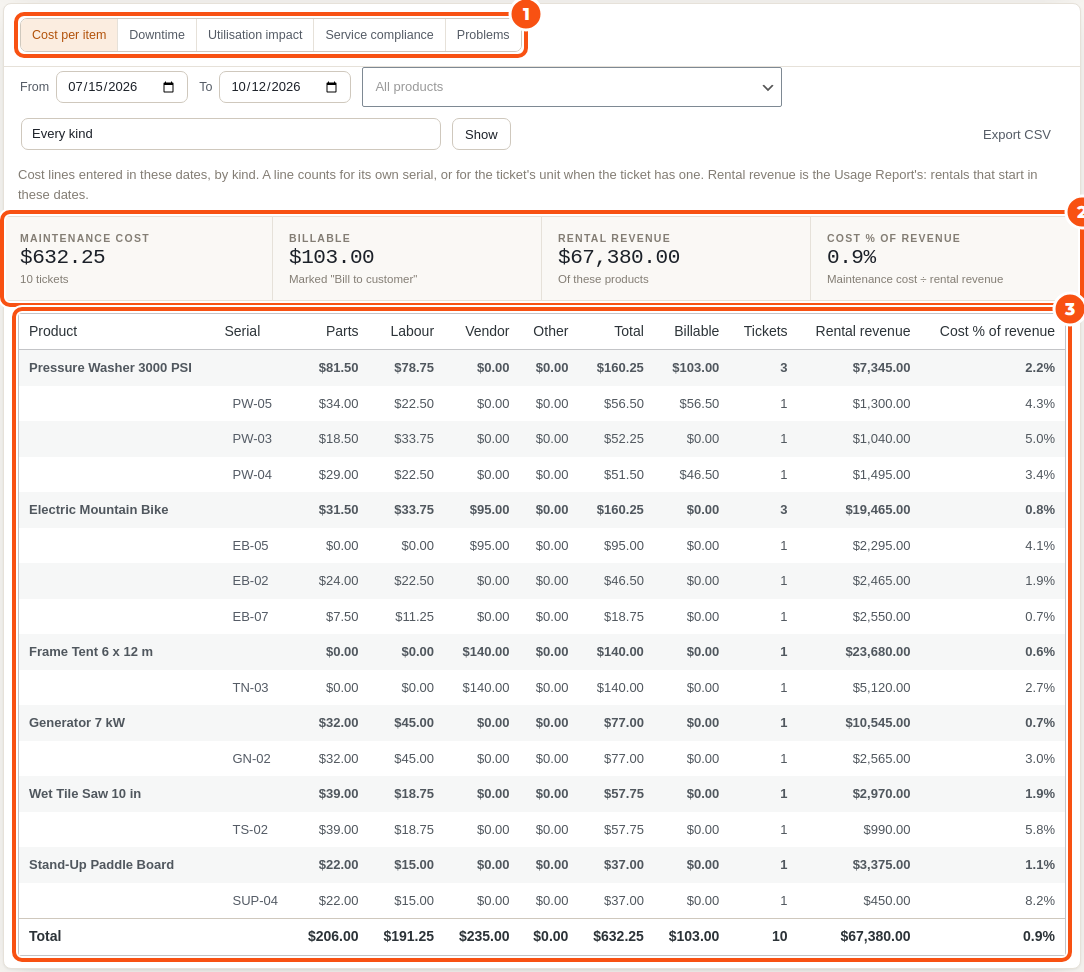Click serial TN-03

(250, 688)
